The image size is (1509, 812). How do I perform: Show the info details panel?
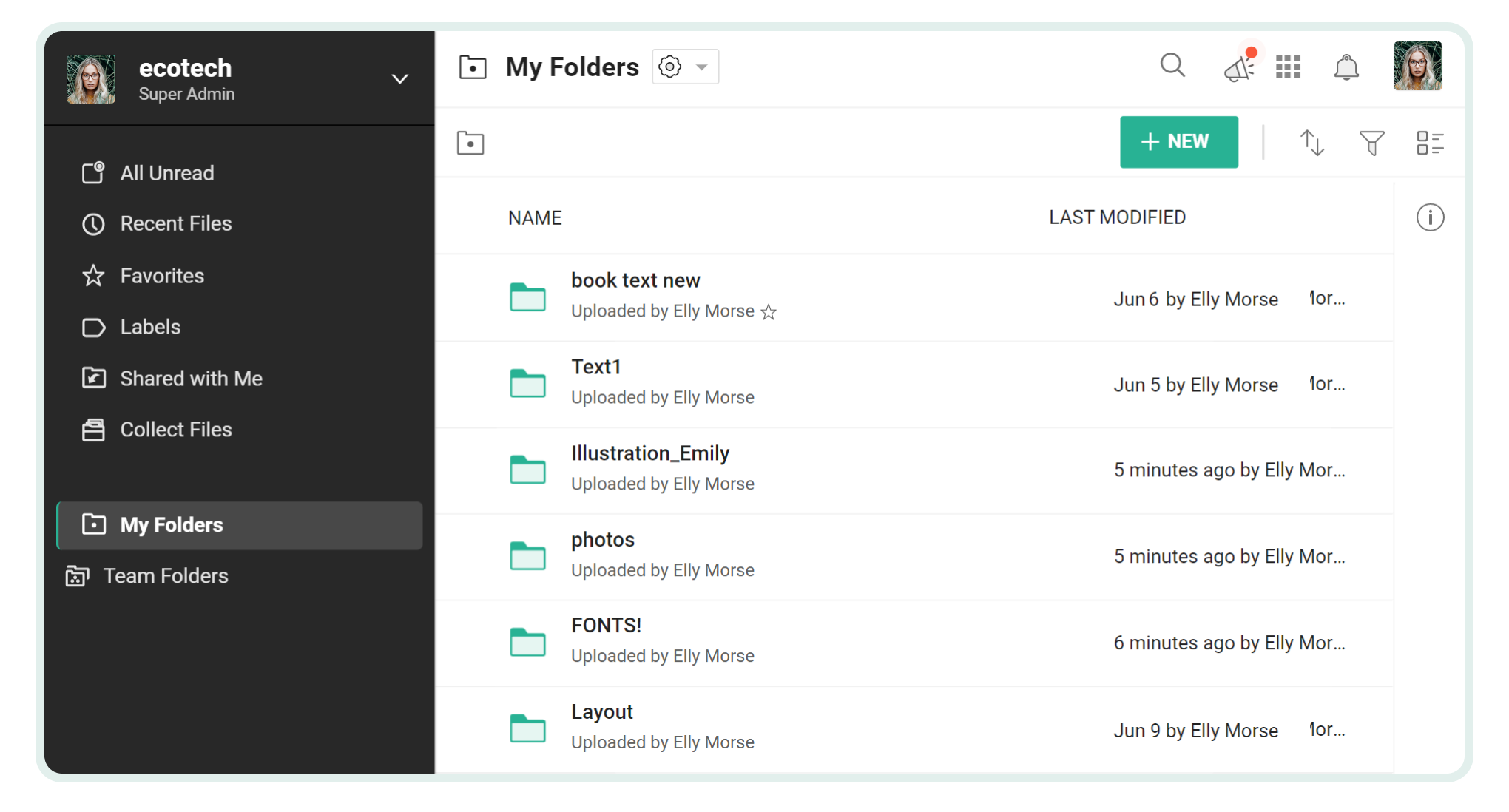click(1430, 217)
